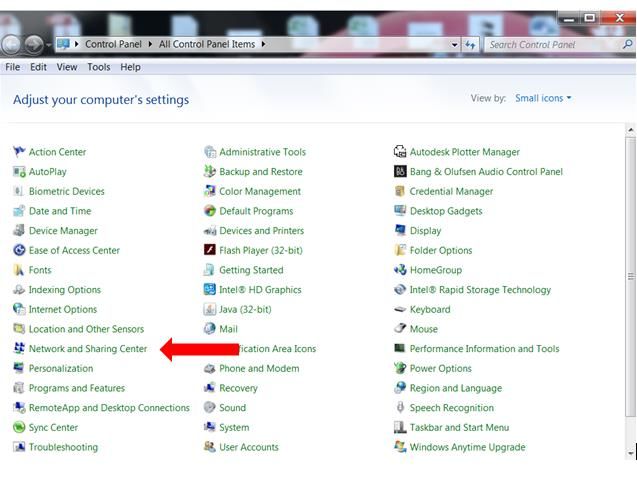Image resolution: width=637 pixels, height=481 pixels.
Task: Expand the root breadcrumb arrow before Control Panel
Action: (76, 44)
